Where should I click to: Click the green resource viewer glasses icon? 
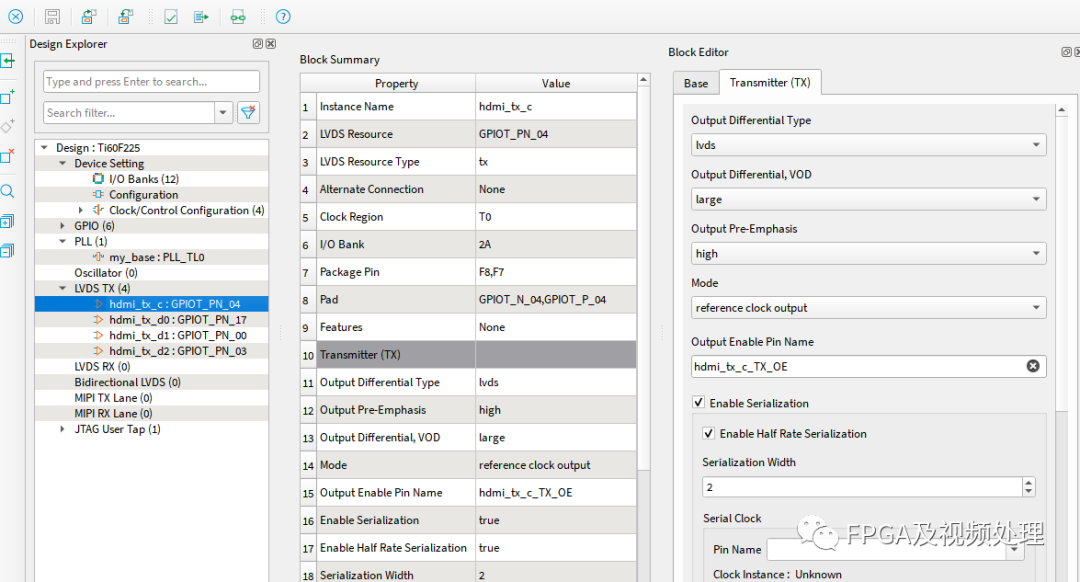pyautogui.click(x=238, y=17)
